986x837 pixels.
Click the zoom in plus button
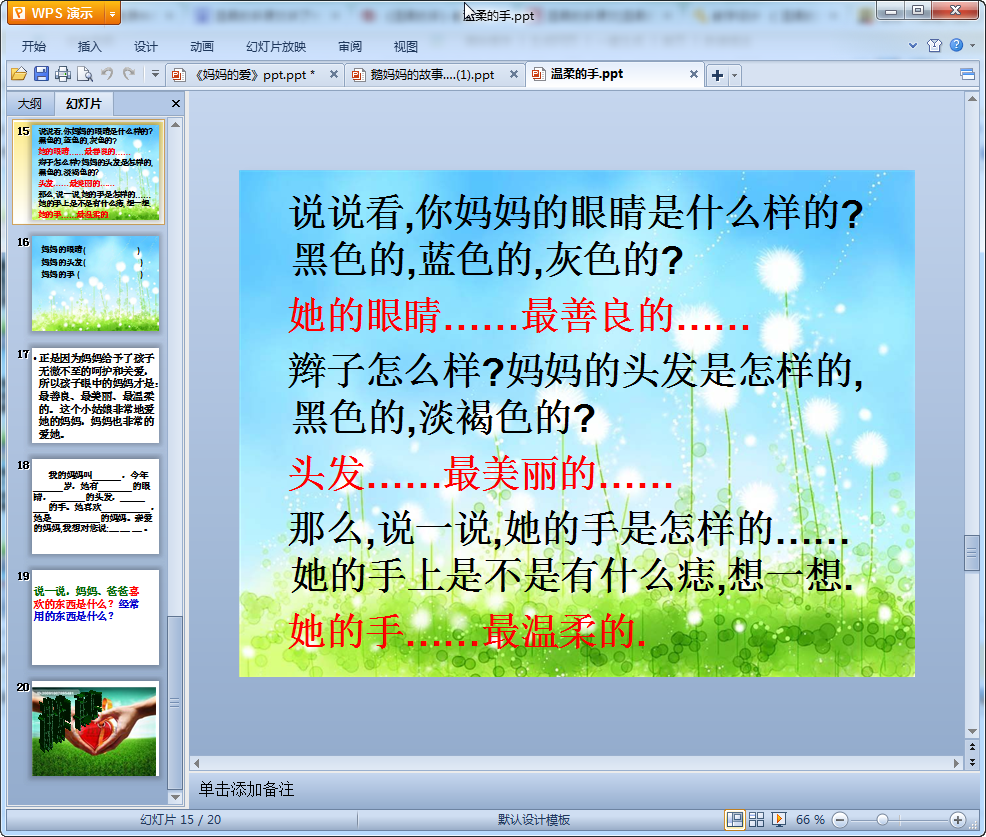(957, 820)
